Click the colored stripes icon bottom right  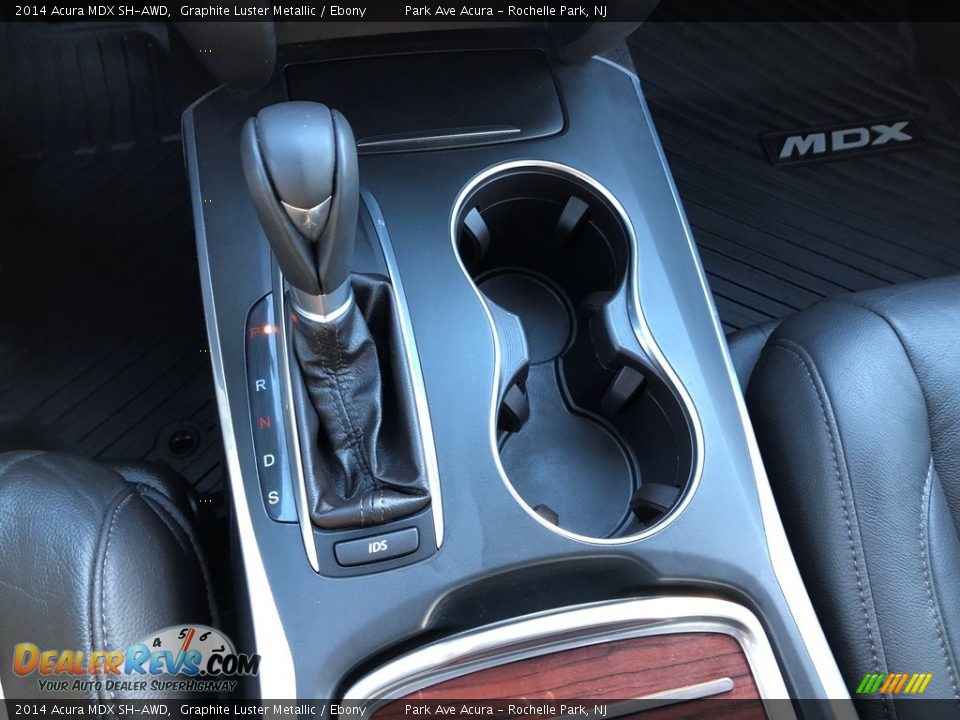point(893,683)
